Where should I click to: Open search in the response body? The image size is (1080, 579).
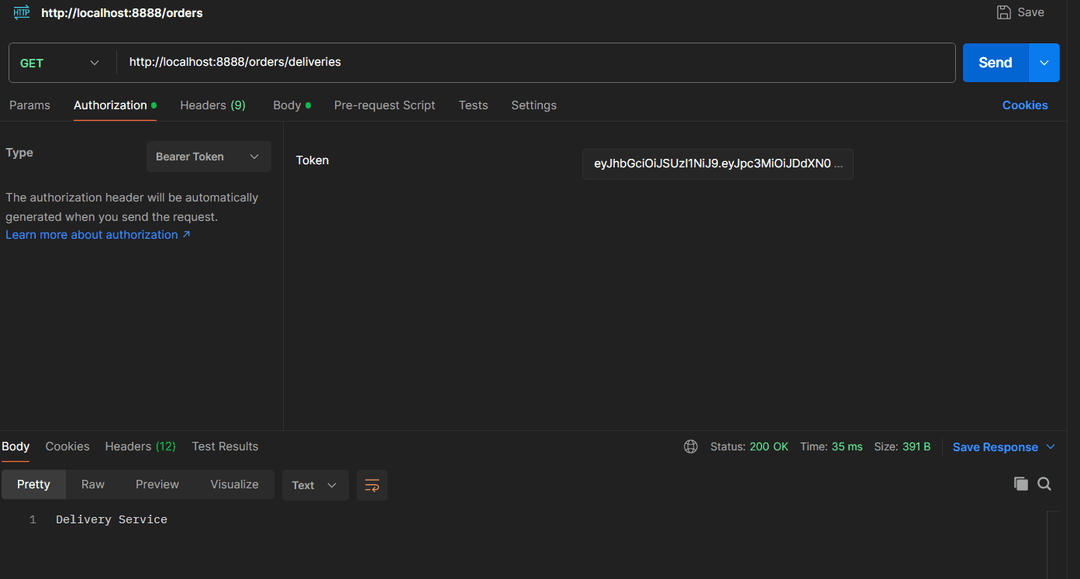point(1044,484)
